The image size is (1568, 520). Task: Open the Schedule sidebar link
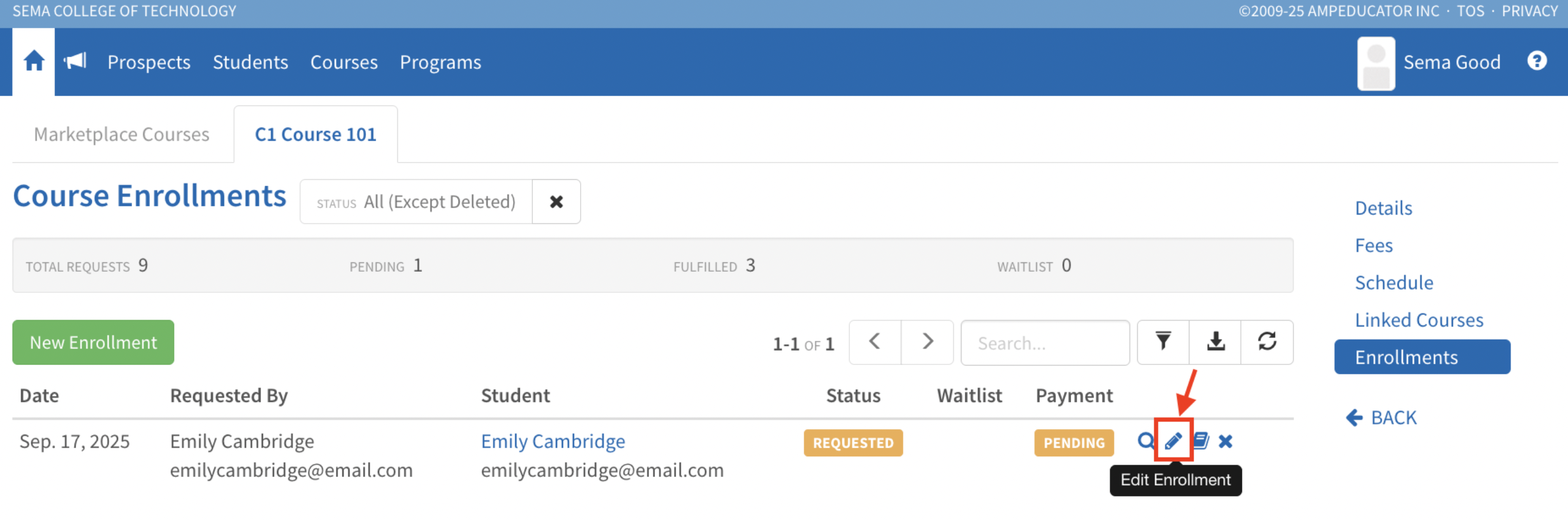tap(1394, 282)
